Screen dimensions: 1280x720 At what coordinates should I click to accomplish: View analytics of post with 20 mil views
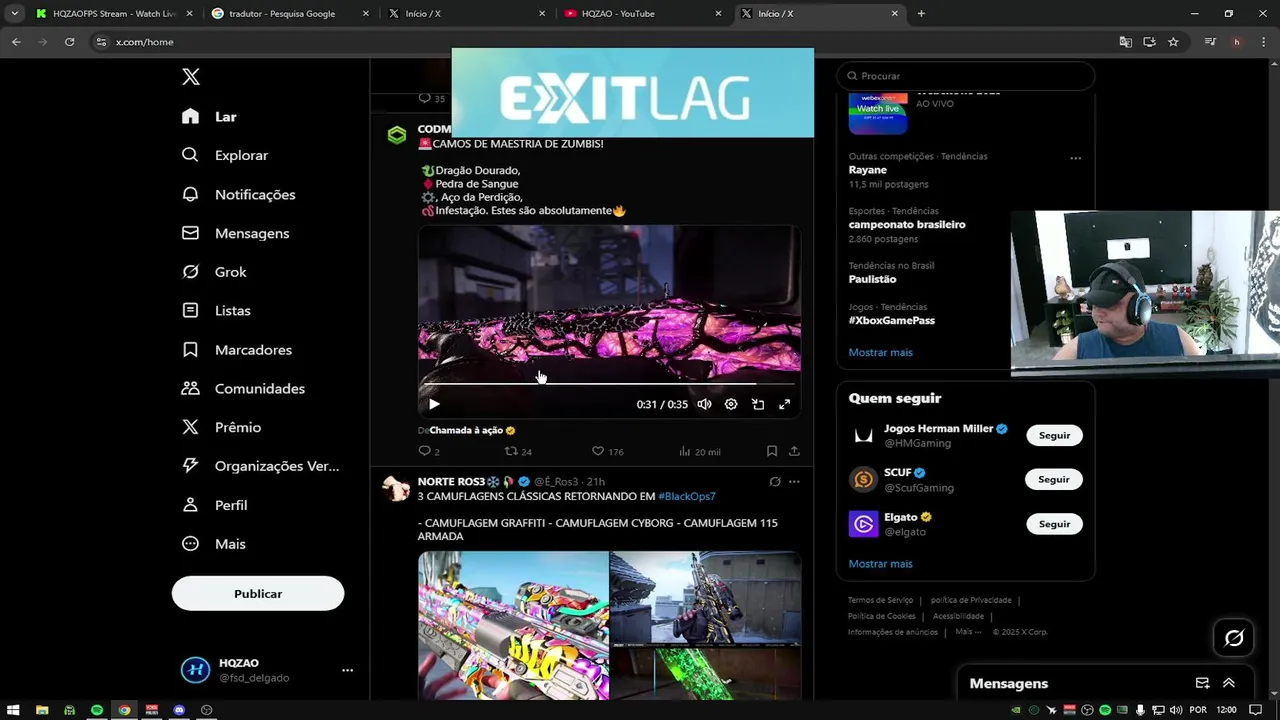699,452
